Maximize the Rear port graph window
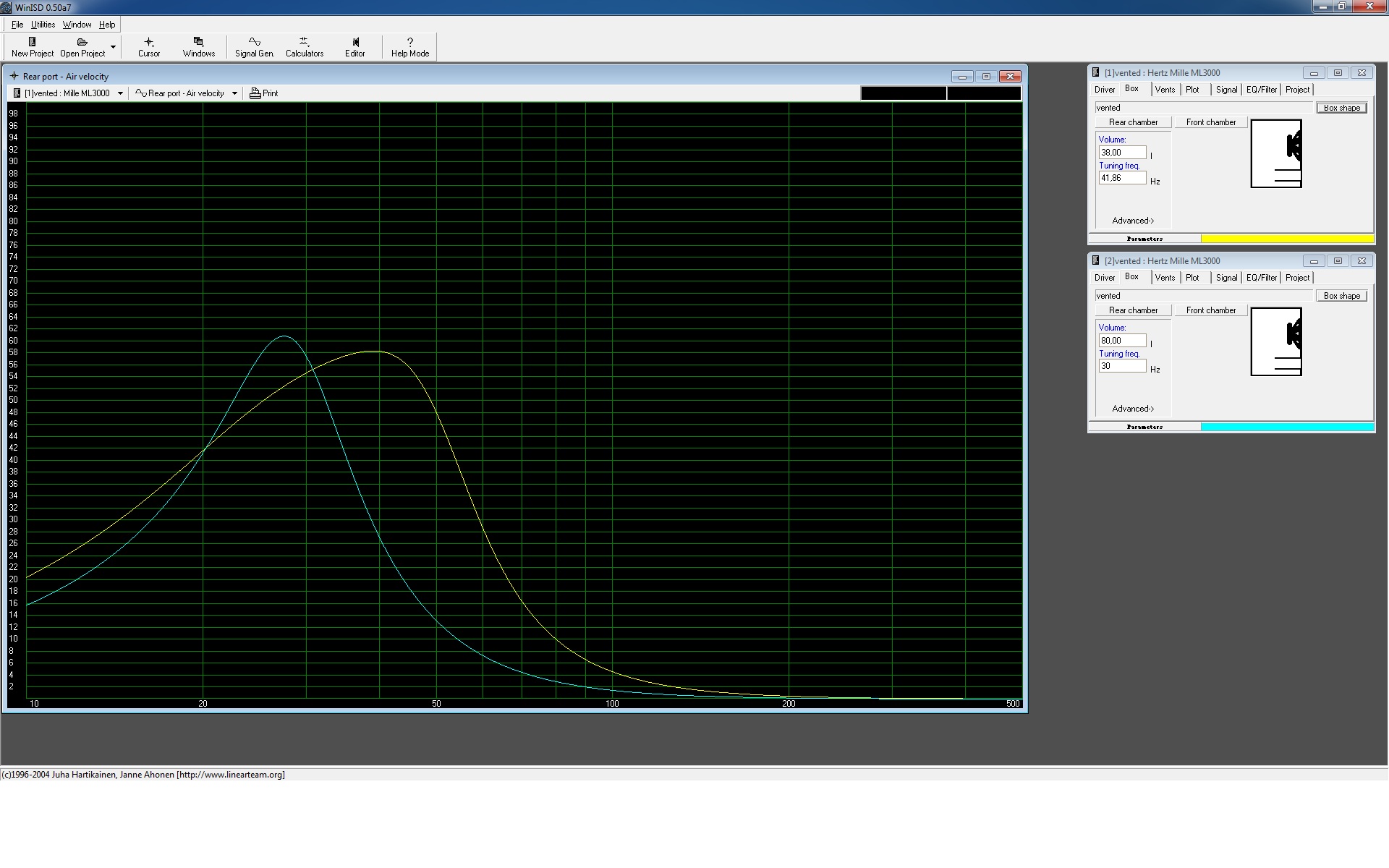 (986, 76)
